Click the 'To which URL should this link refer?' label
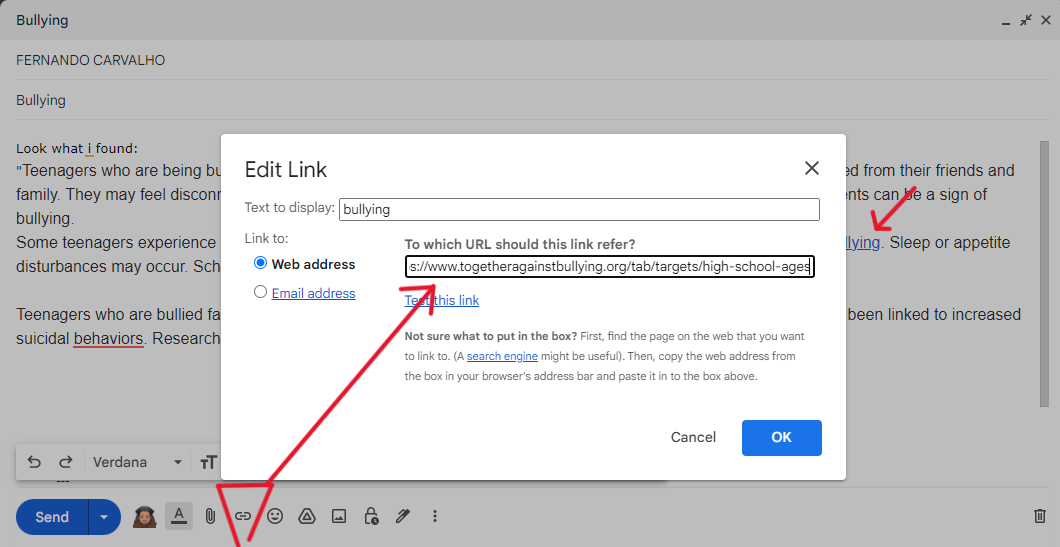The width and height of the screenshot is (1060, 547). click(520, 244)
